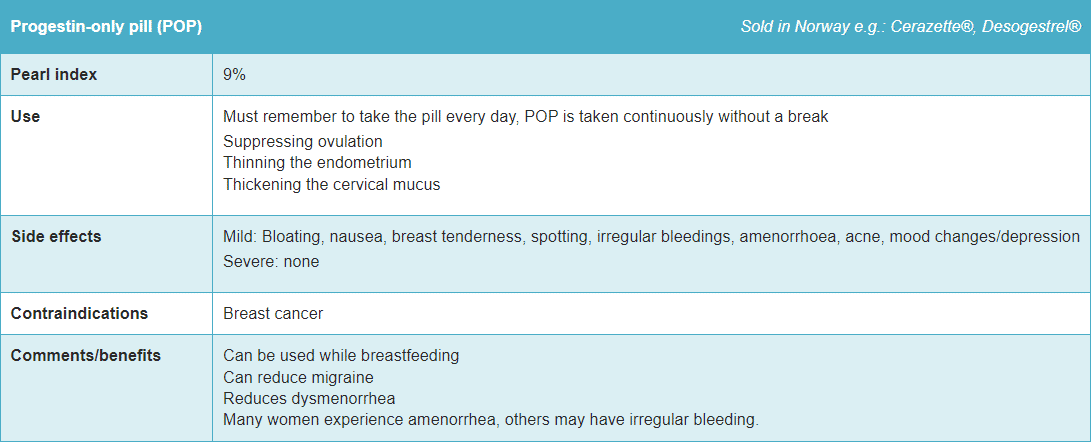Click the "Thinning the endometrium" line
1091x442 pixels.
point(317,162)
